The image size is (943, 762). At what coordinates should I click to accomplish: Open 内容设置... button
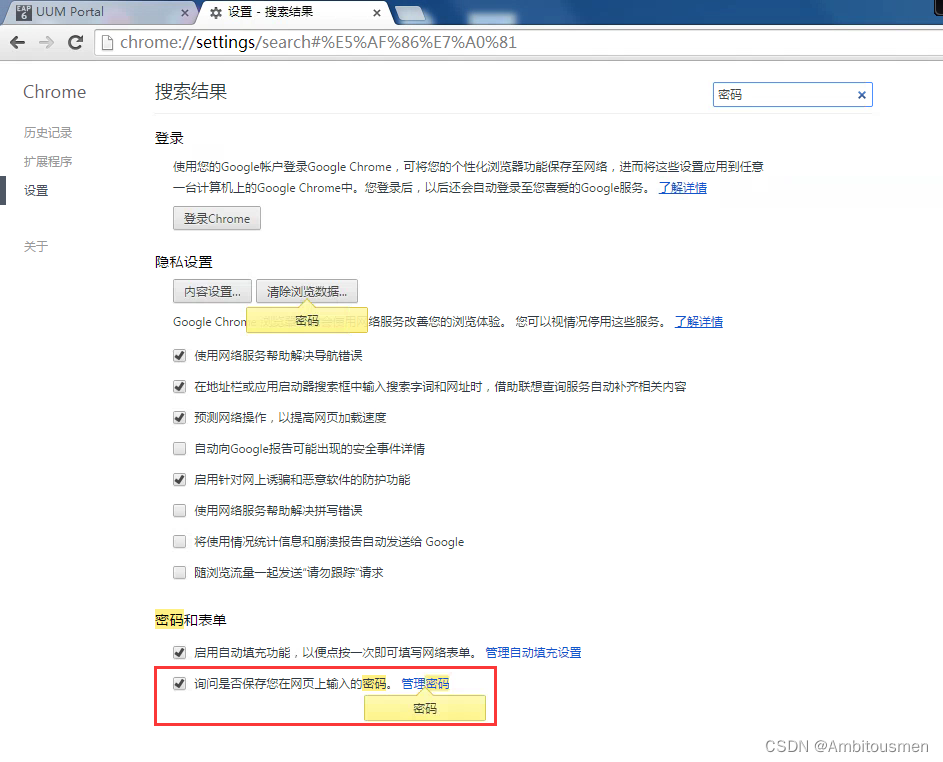point(212,292)
